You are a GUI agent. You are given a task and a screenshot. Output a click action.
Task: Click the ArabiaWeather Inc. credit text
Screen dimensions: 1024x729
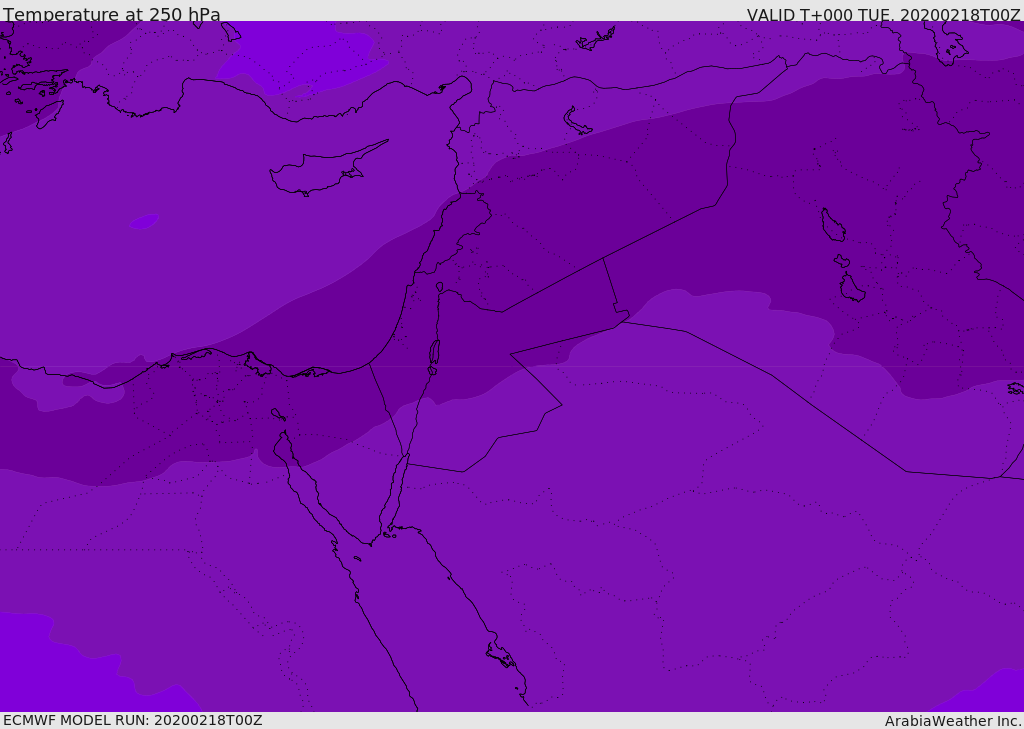[x=953, y=721]
